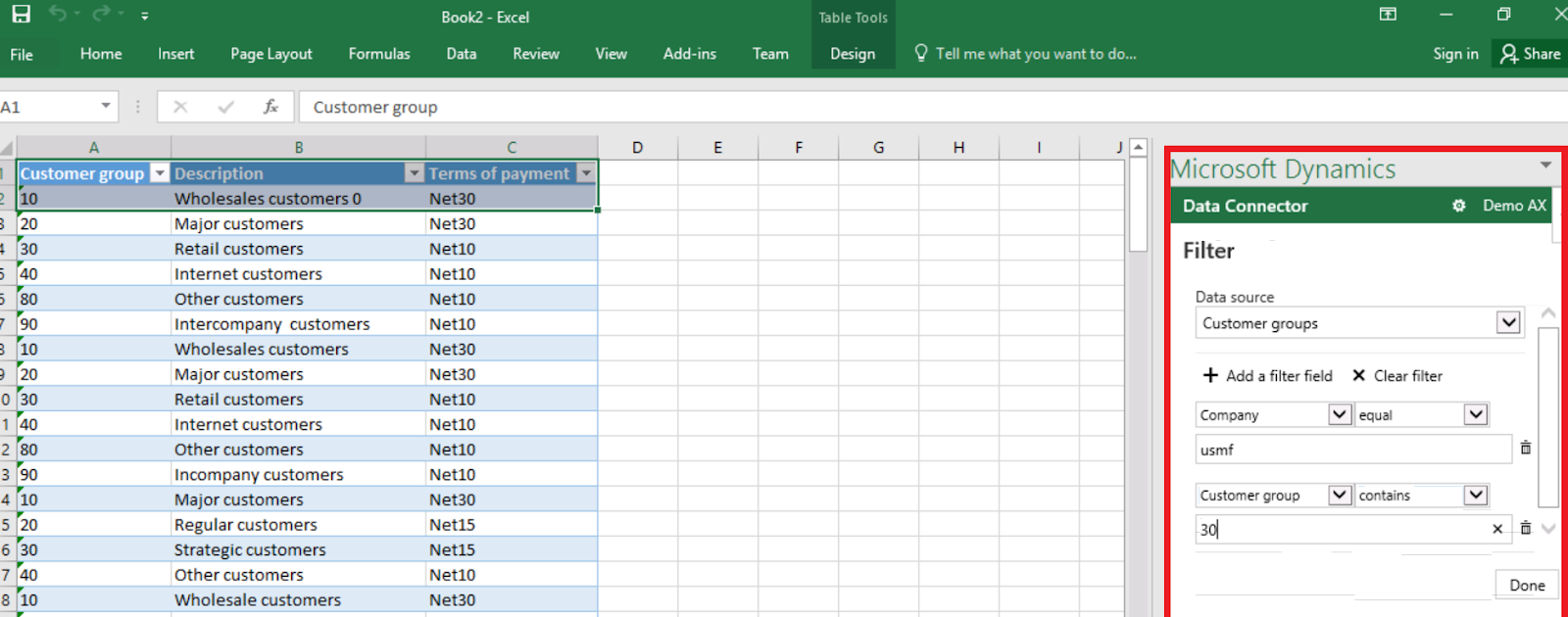Screen dimensions: 1568x617
Task: Click filter pane scroll up chevron
Action: coord(1548,313)
